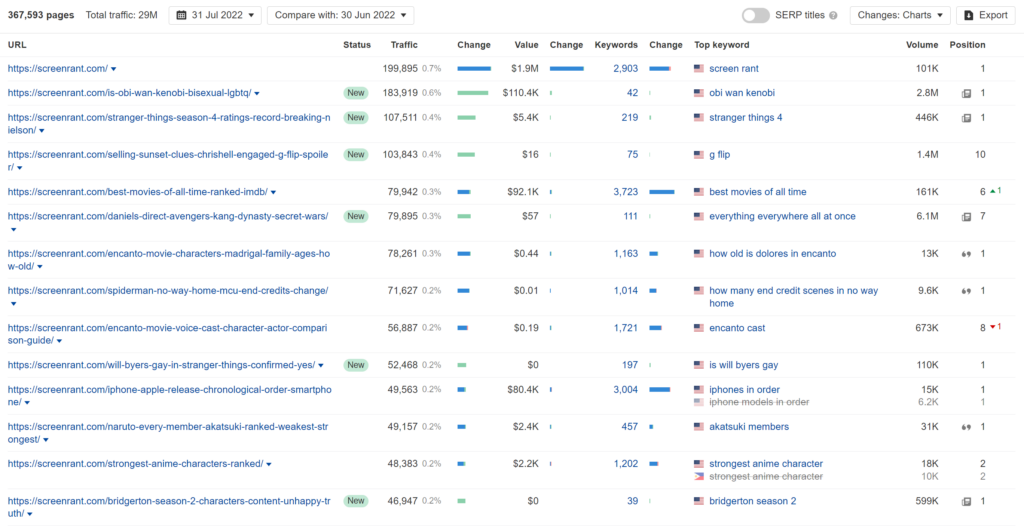Image resolution: width=1024 pixels, height=526 pixels.
Task: Click the 'is will byers gay' keyword
Action: pos(744,365)
